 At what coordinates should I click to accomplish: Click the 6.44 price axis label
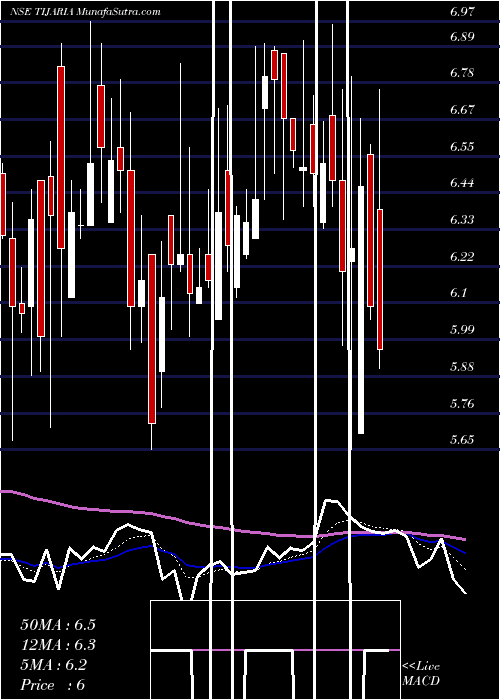(462, 183)
